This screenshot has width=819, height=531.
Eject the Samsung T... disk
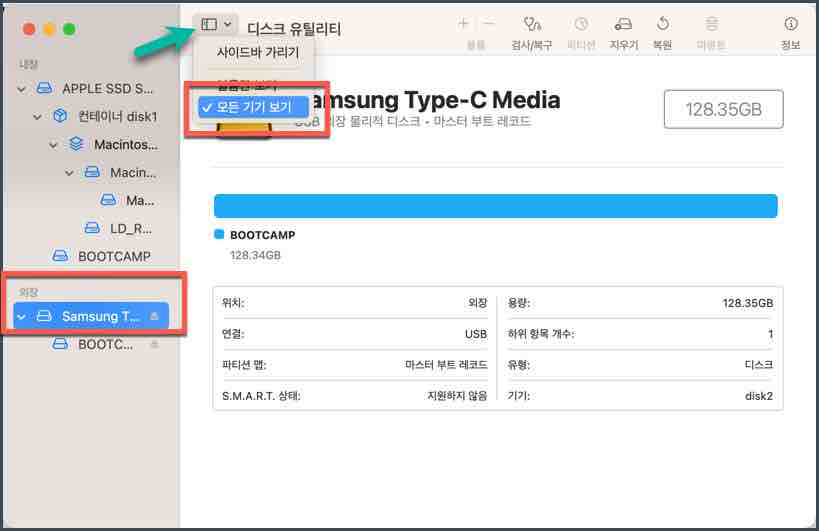tap(154, 316)
